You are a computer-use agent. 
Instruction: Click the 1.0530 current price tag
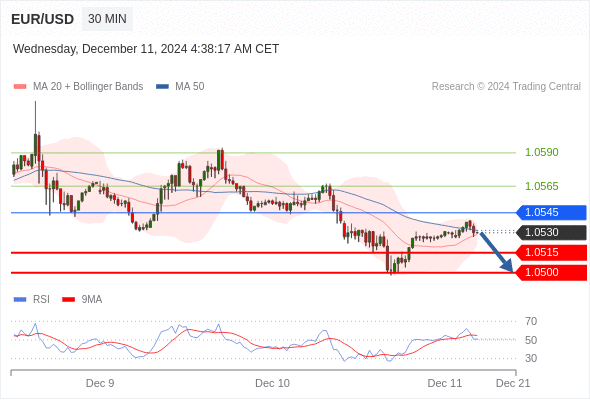point(551,233)
